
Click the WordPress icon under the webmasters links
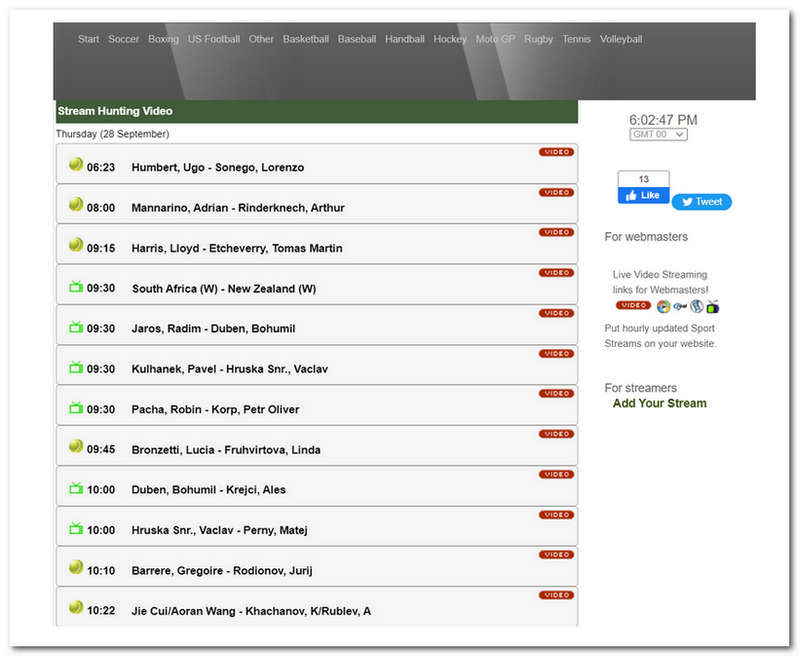tap(697, 306)
